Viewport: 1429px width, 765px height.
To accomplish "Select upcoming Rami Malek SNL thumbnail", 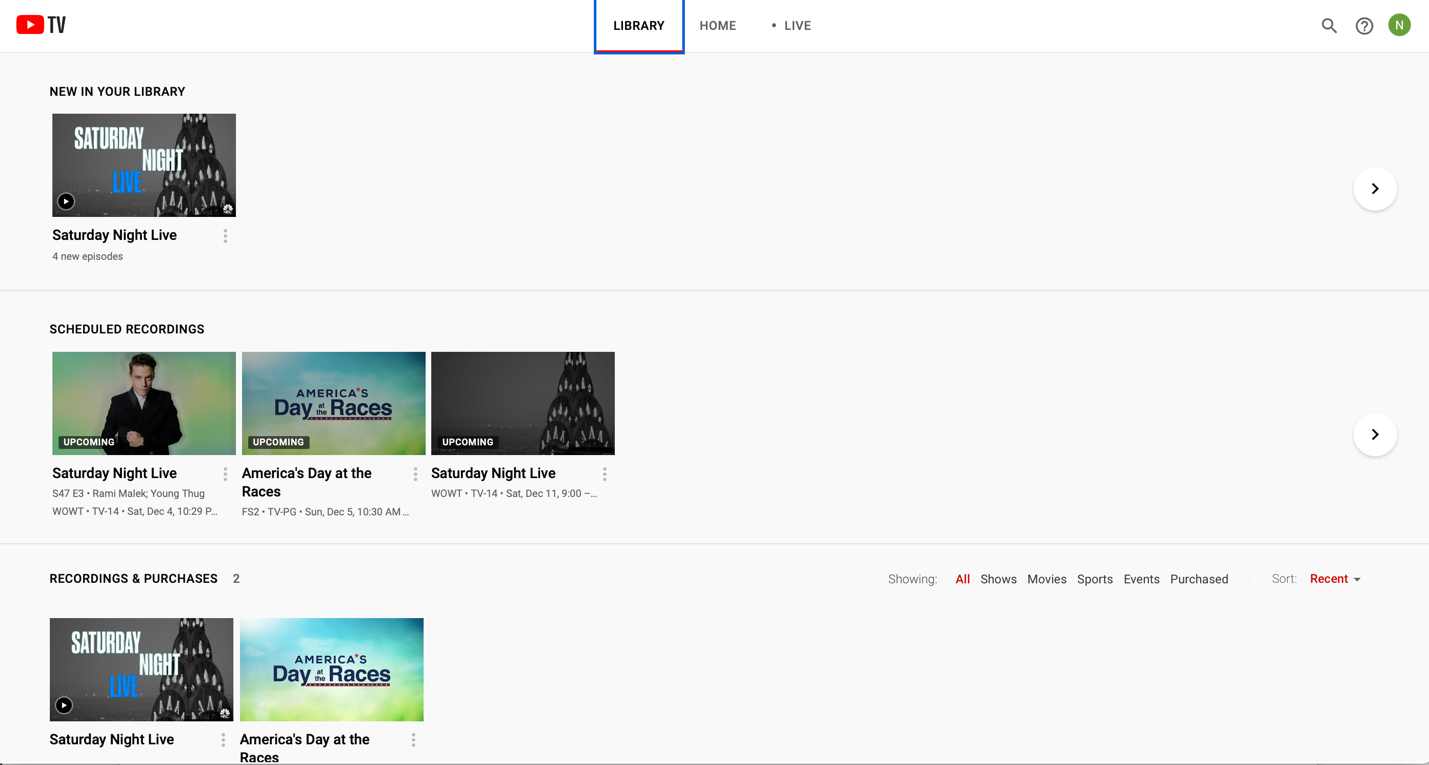I will (x=144, y=403).
